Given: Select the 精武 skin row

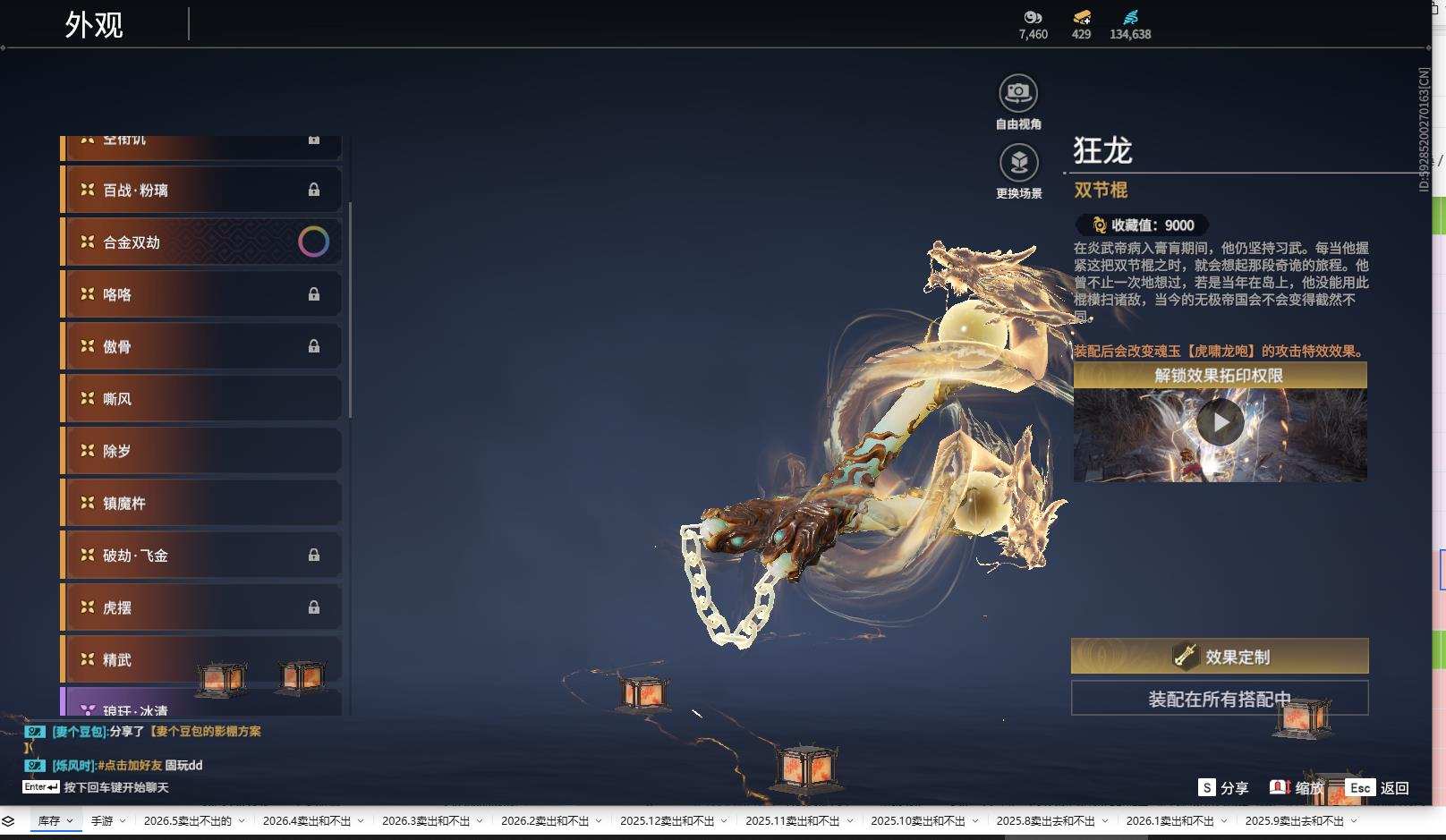Looking at the screenshot, I should (201, 659).
